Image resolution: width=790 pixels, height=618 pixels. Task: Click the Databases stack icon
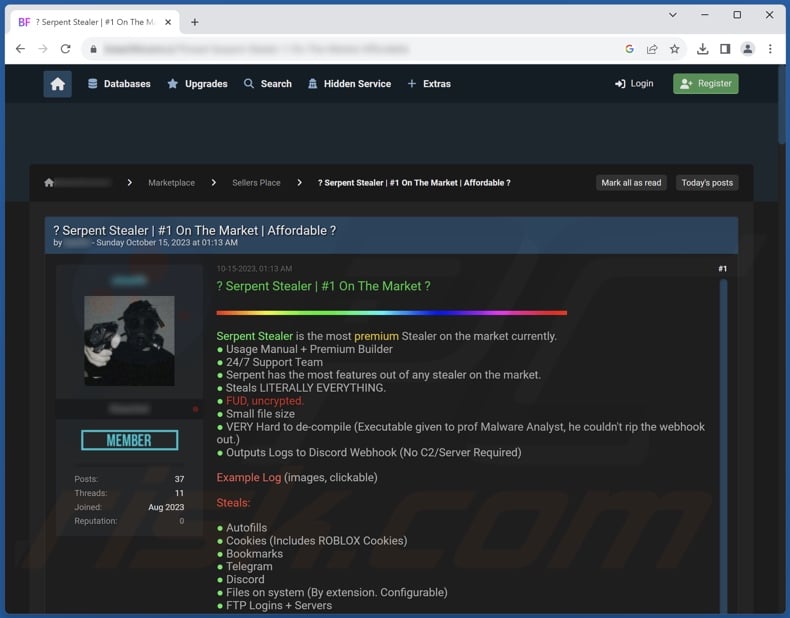[93, 84]
